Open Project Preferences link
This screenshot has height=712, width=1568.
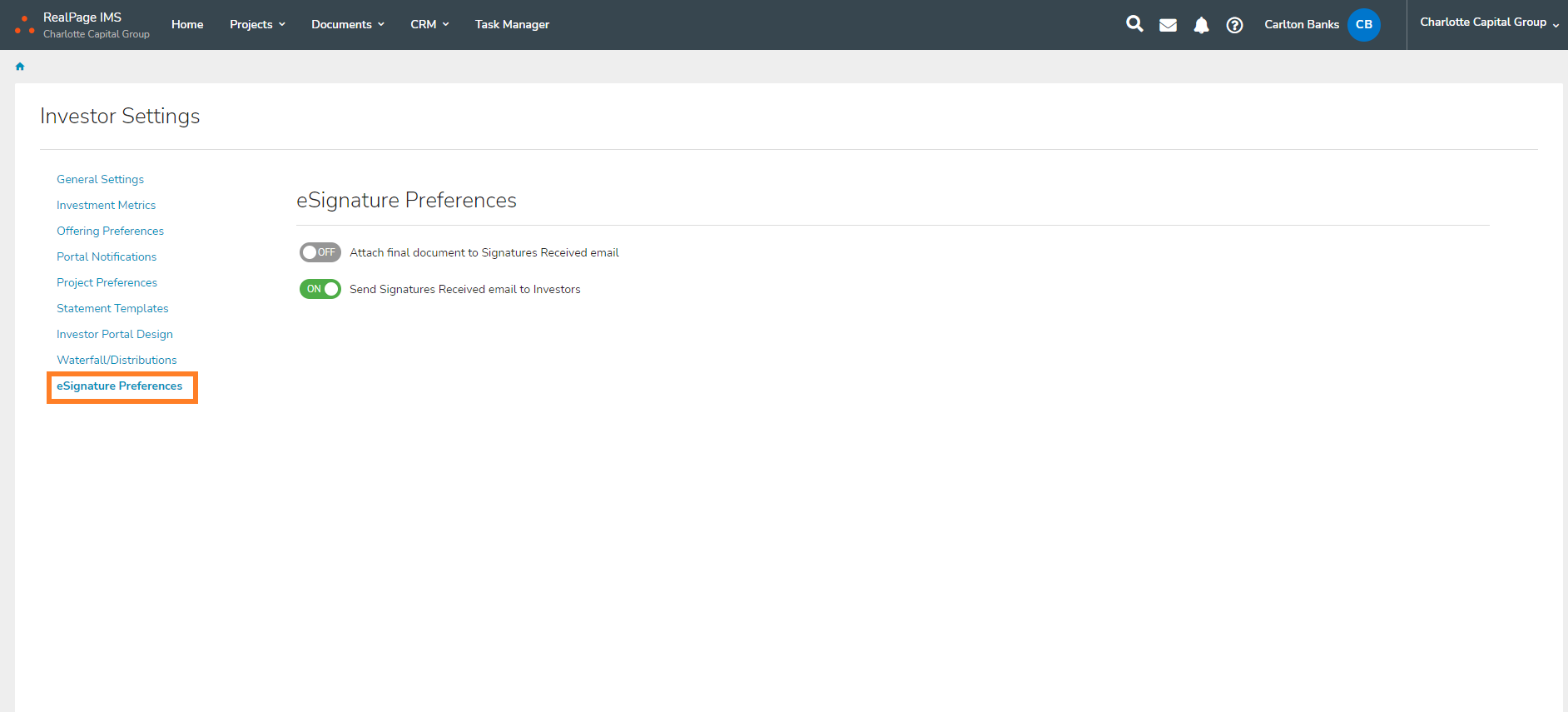pyautogui.click(x=107, y=282)
